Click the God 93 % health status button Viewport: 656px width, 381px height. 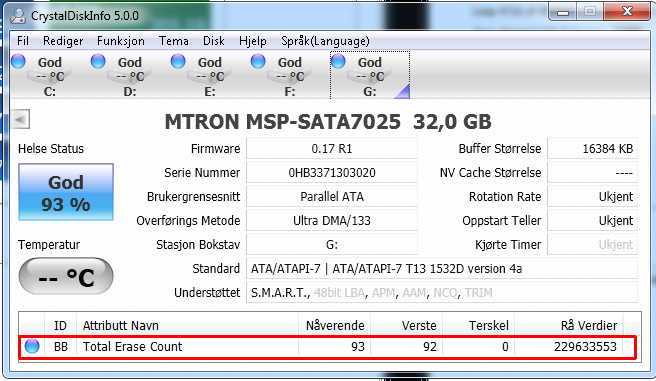tap(66, 192)
